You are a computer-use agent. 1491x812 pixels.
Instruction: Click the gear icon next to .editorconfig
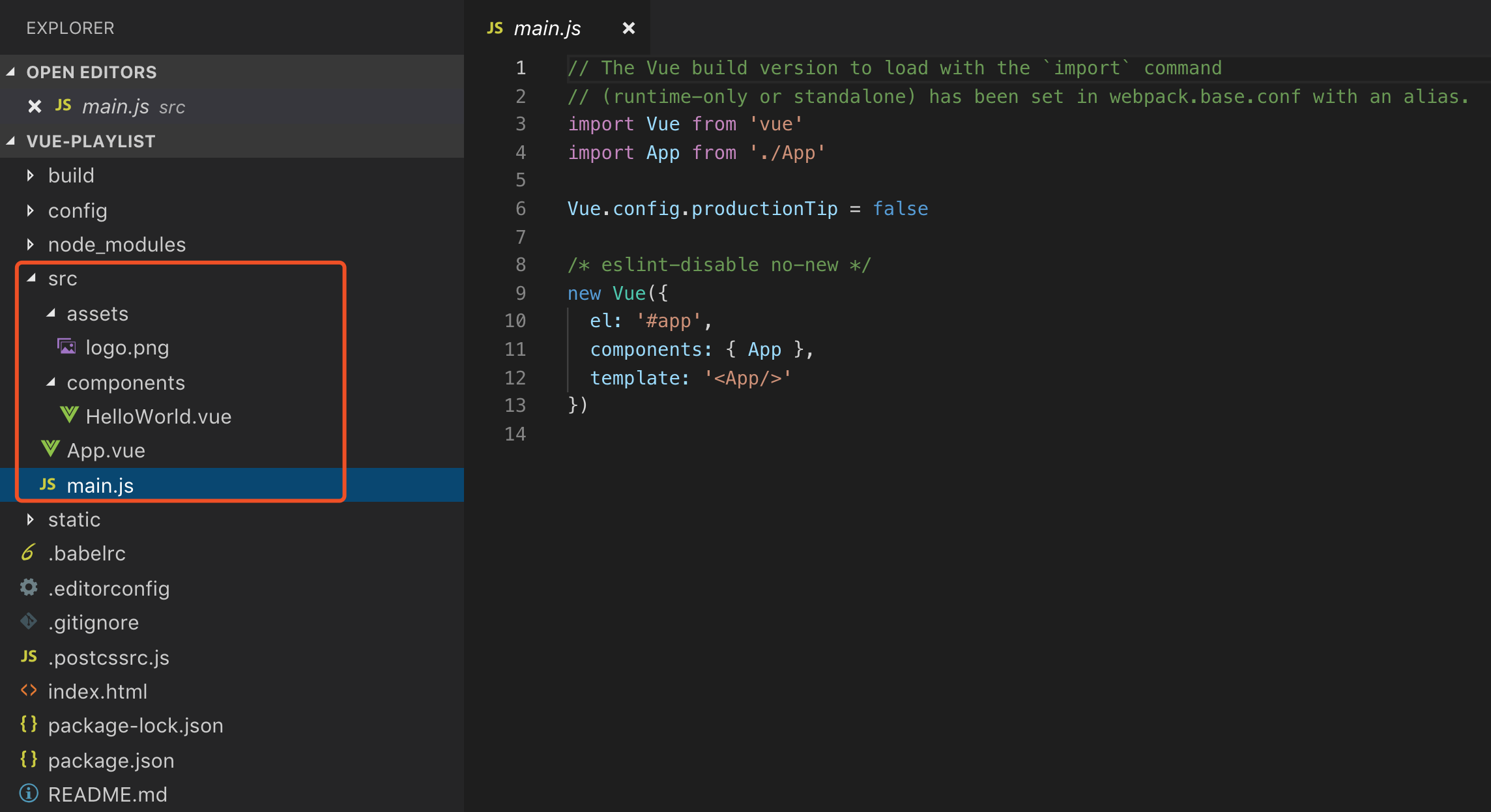pyautogui.click(x=29, y=588)
